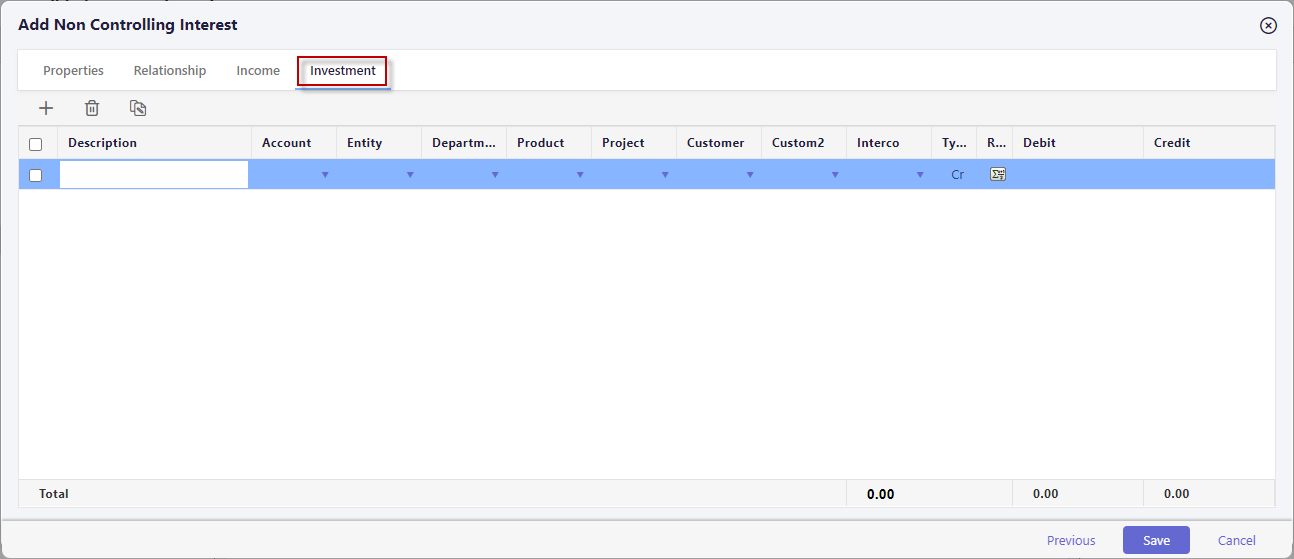
Task: Open the rule editor icon in row
Action: pyautogui.click(x=997, y=174)
